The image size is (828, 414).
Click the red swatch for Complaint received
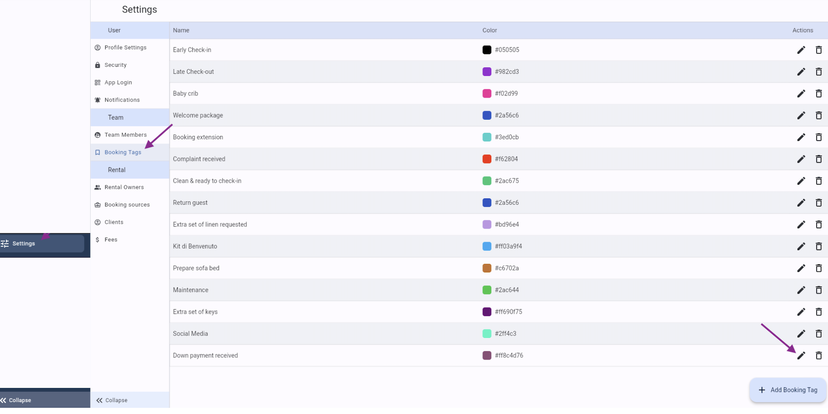pos(487,159)
